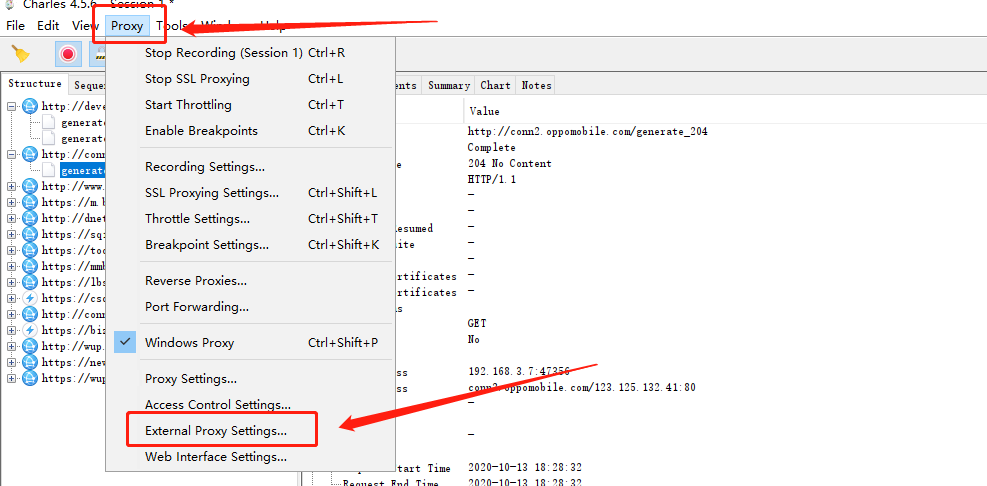The height and width of the screenshot is (486, 987).
Task: Click the globe icon beside https://too
Action: [x=30, y=250]
